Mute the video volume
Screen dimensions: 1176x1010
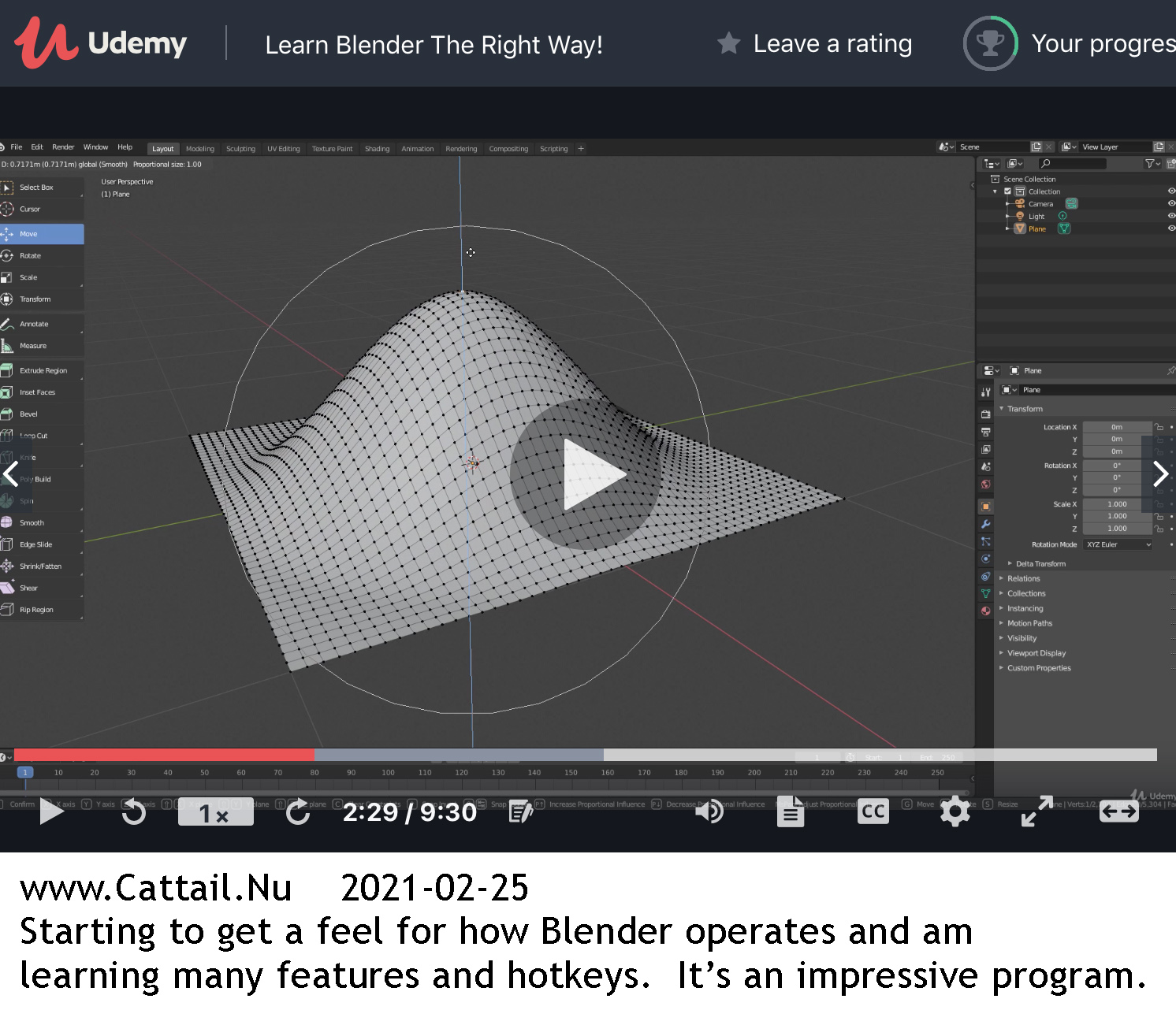[x=709, y=811]
